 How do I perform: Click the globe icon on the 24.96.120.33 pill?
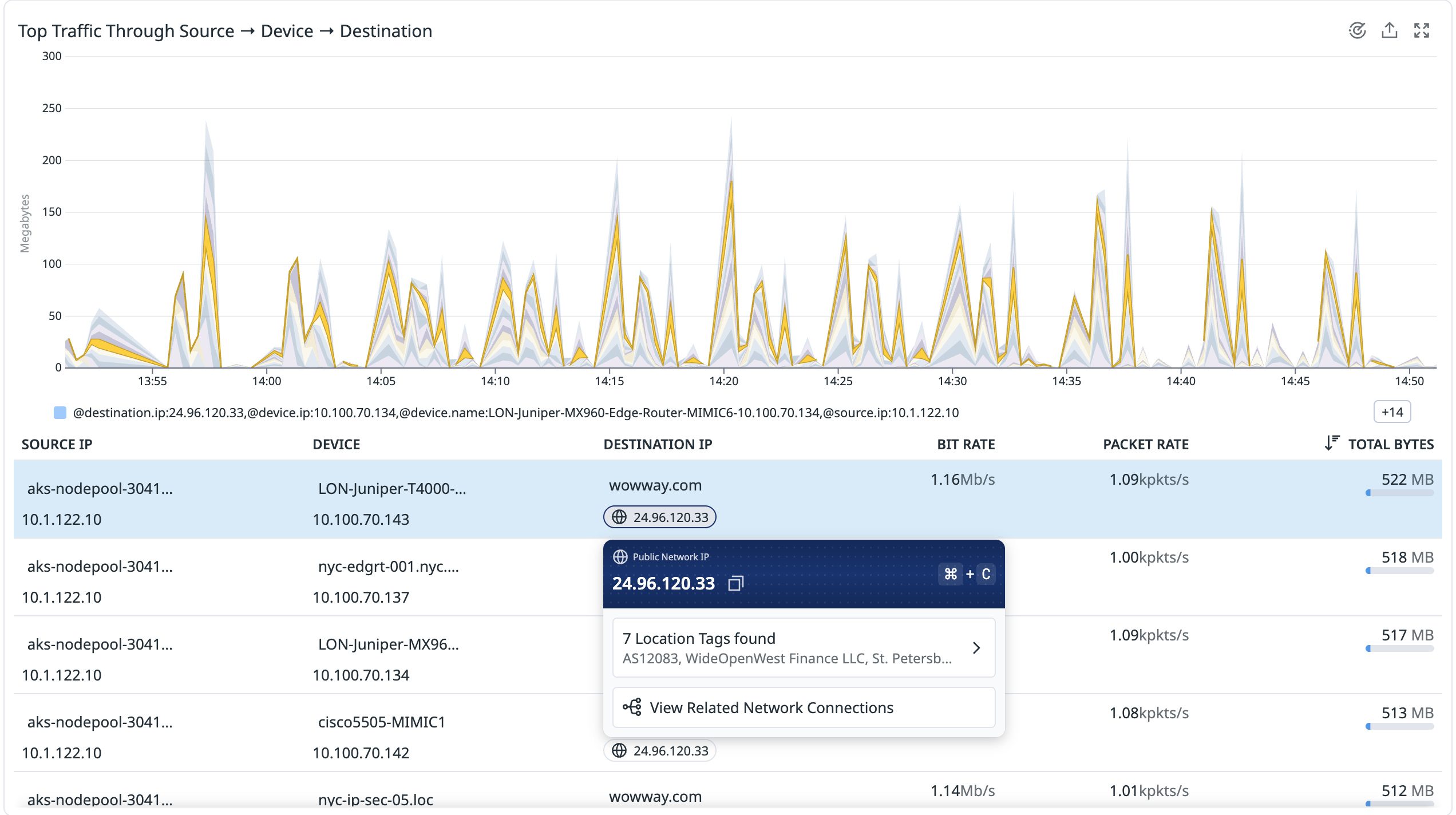click(620, 517)
